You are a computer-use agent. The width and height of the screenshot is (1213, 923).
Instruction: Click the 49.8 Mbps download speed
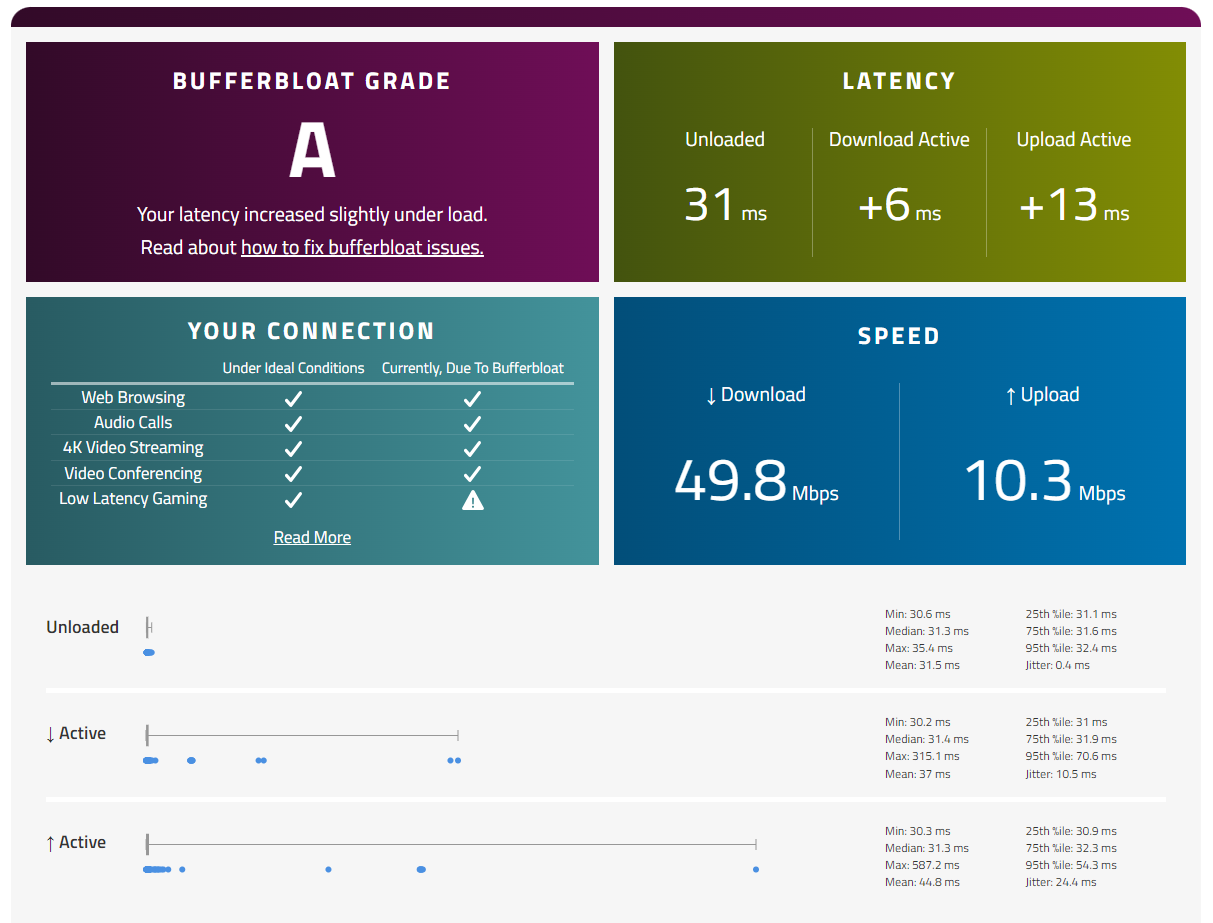tap(756, 481)
